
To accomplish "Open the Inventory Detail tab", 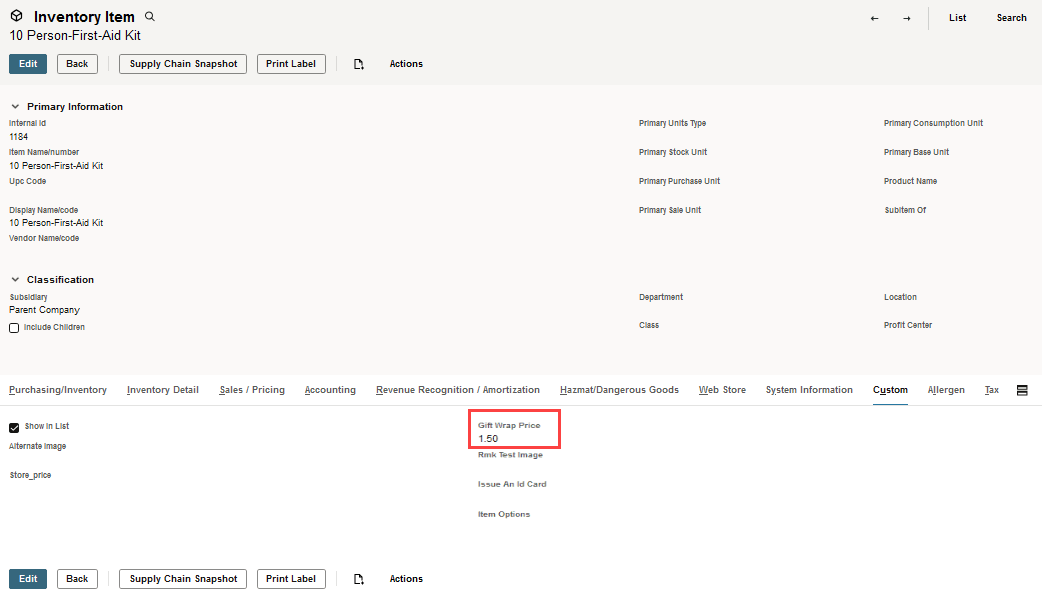I will point(163,390).
